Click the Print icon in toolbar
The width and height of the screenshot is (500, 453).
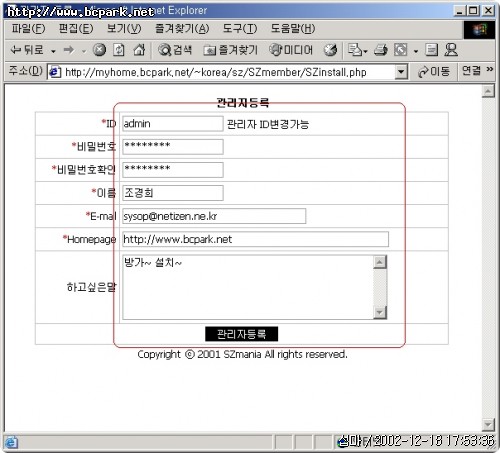click(381, 50)
